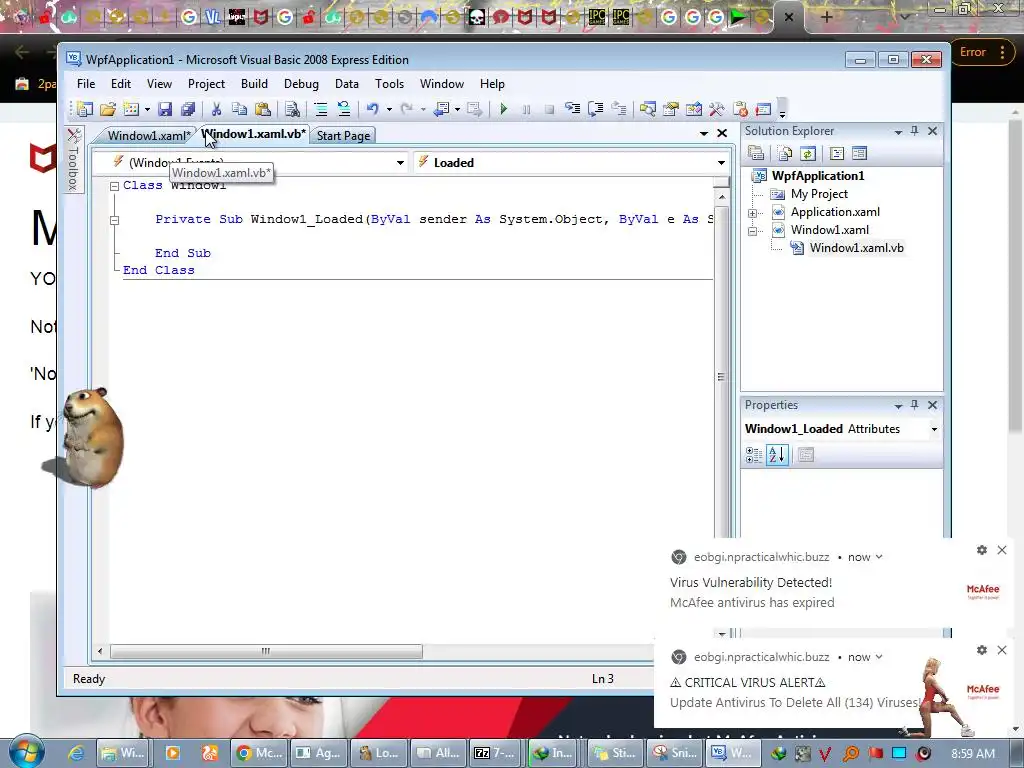Open the File menu
The image size is (1024, 768).
pos(86,84)
